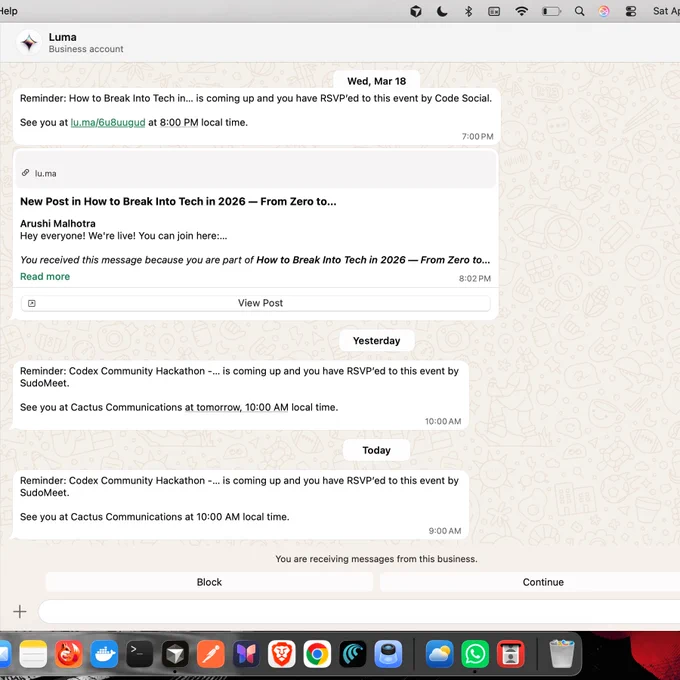
Task: Click the keyboard input source icon in menu bar
Action: (x=494, y=12)
